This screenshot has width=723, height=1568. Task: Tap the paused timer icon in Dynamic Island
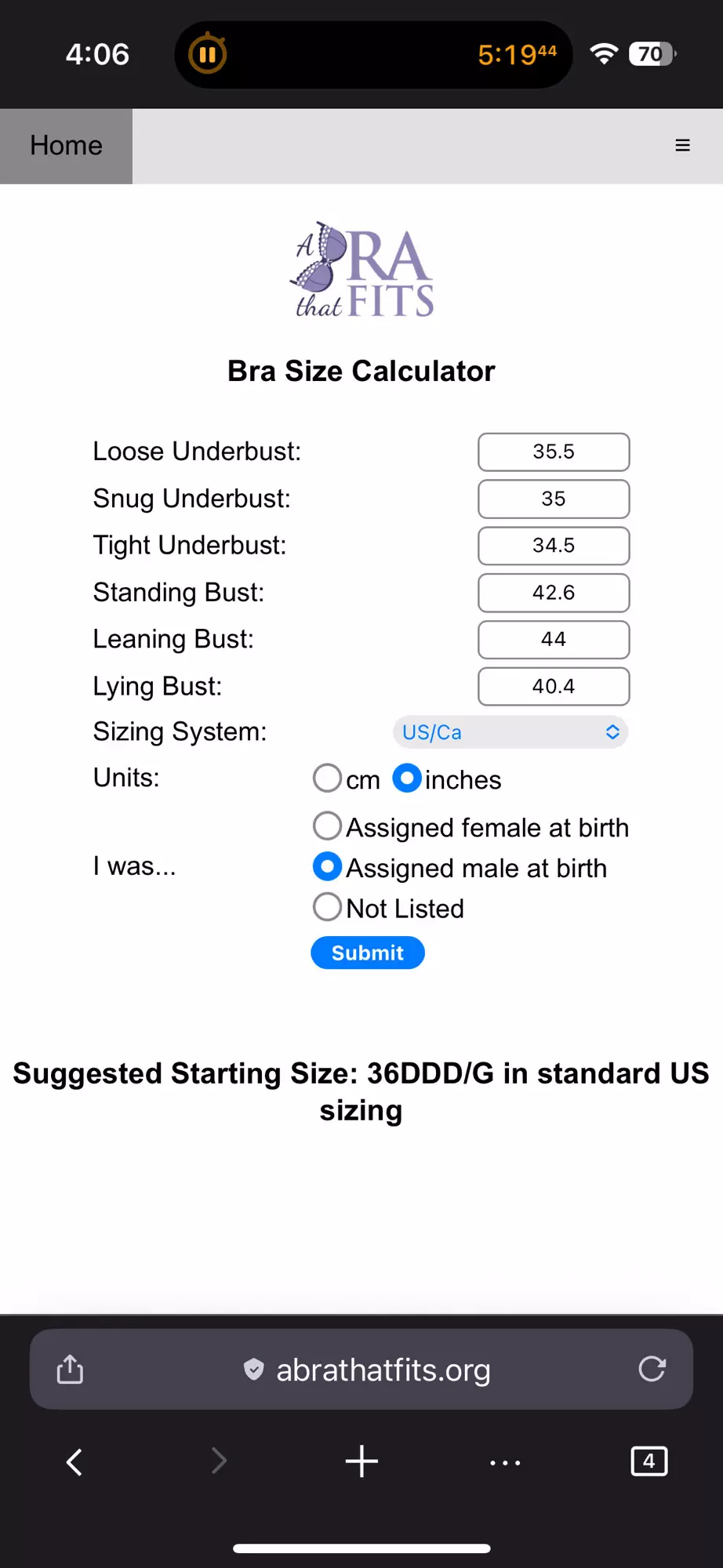(x=208, y=54)
